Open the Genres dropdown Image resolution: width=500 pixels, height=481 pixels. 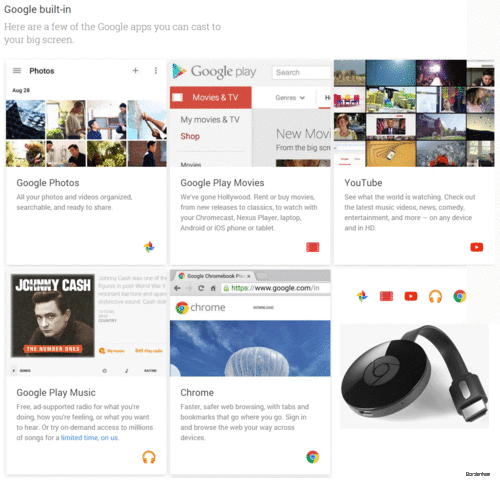pos(290,98)
